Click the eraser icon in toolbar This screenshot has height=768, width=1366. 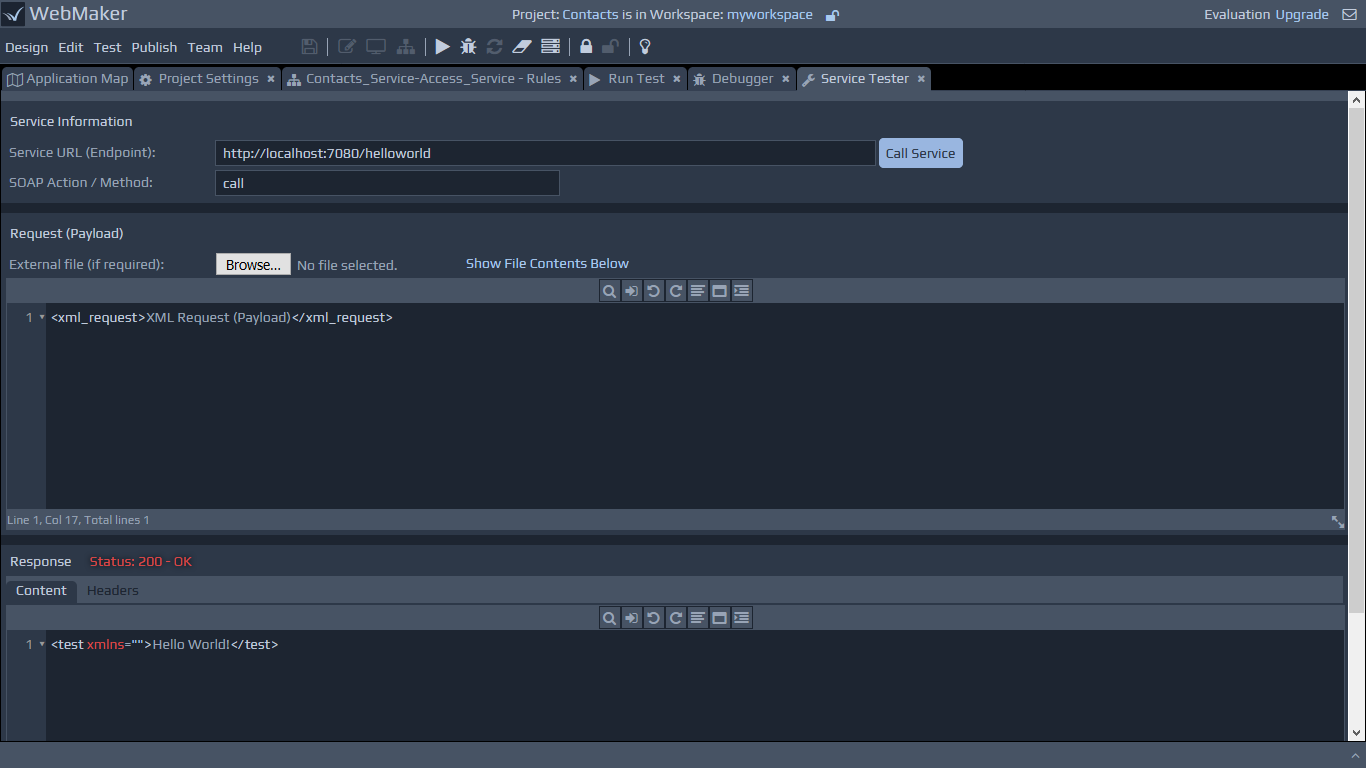point(521,47)
